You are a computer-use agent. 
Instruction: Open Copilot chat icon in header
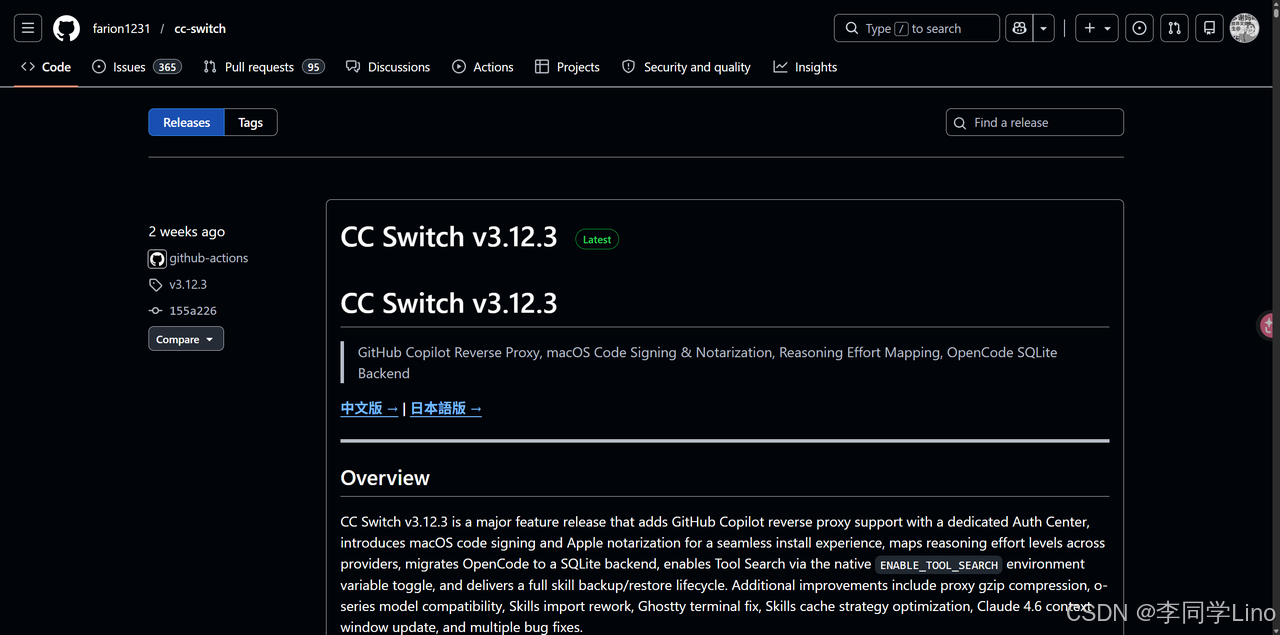(x=1019, y=28)
